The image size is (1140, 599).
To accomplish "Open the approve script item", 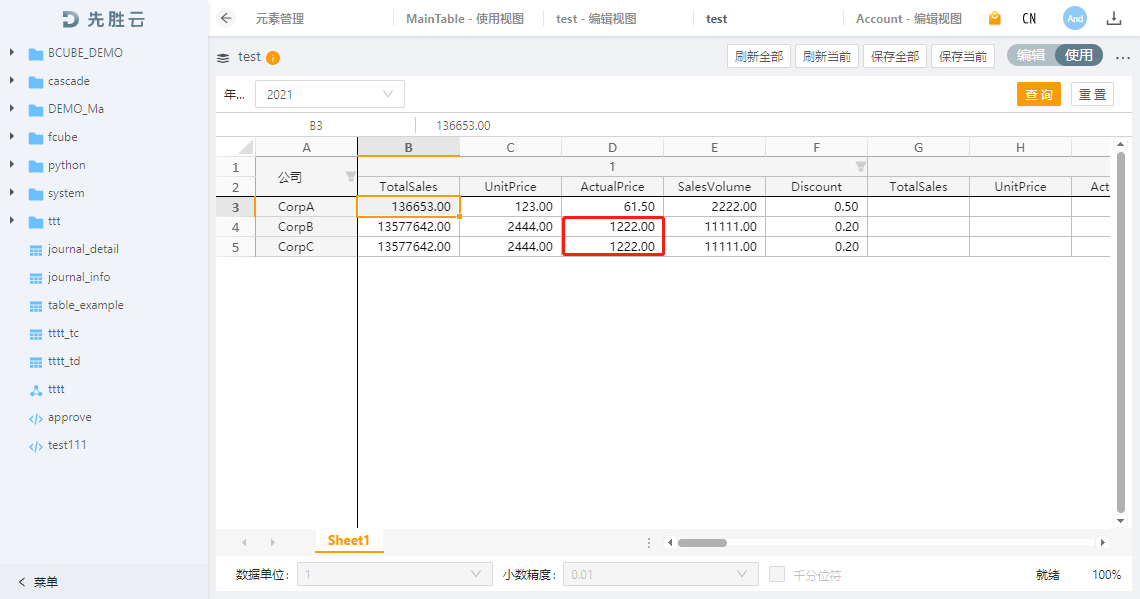I will tap(69, 417).
